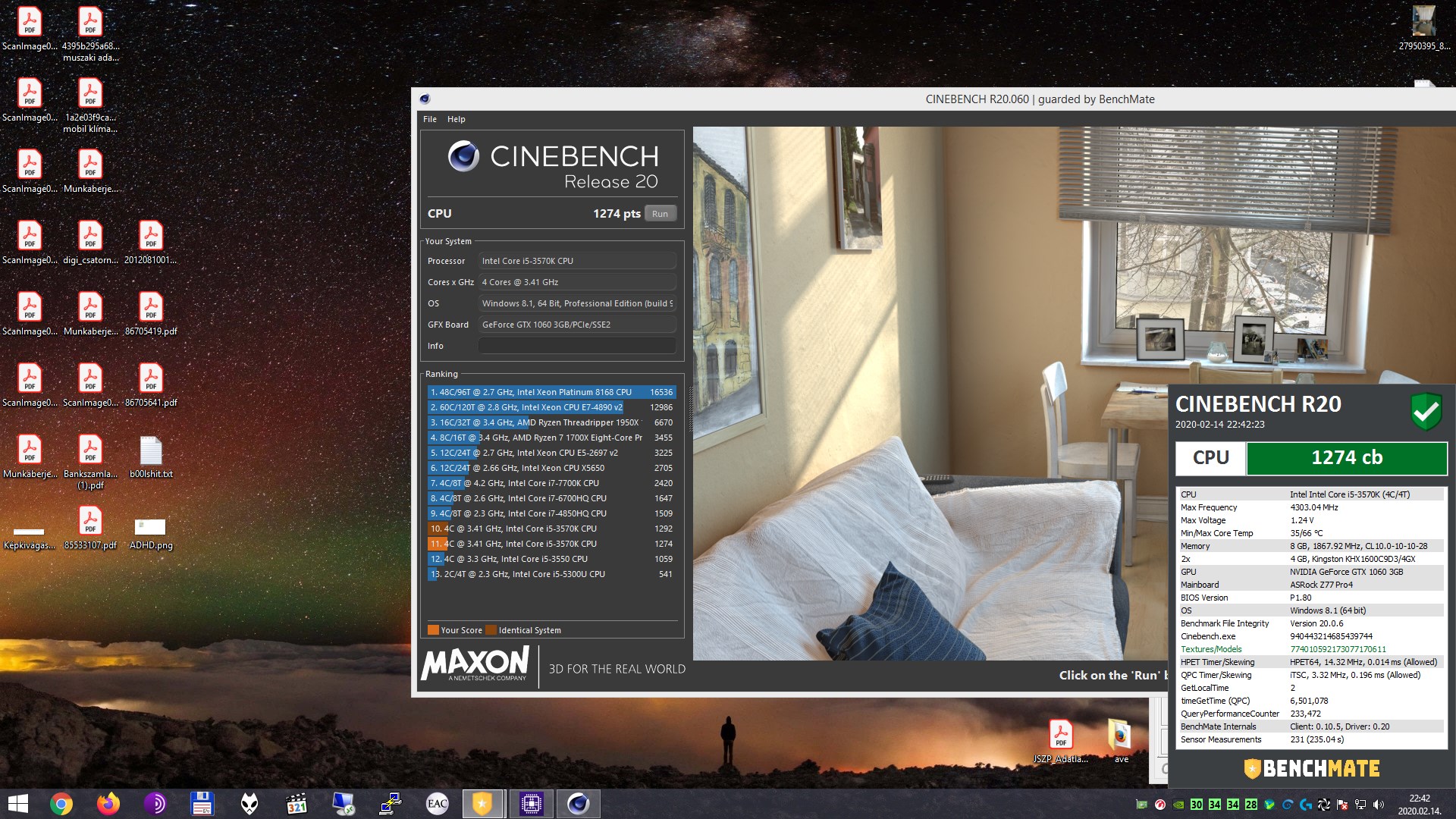Click the BenchMate green shield checkmark
The width and height of the screenshot is (1456, 819).
tap(1426, 411)
